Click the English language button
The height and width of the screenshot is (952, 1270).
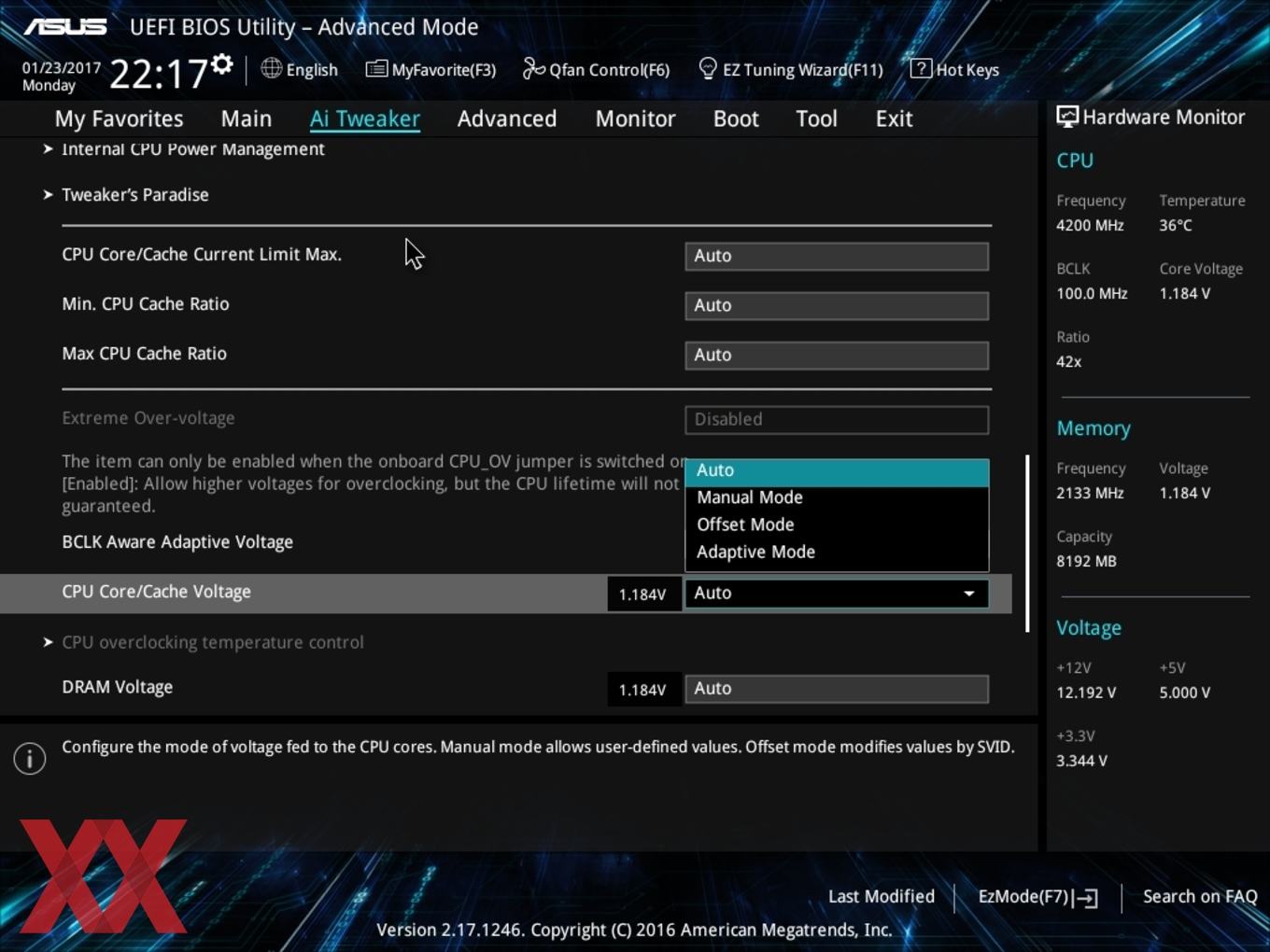(312, 70)
